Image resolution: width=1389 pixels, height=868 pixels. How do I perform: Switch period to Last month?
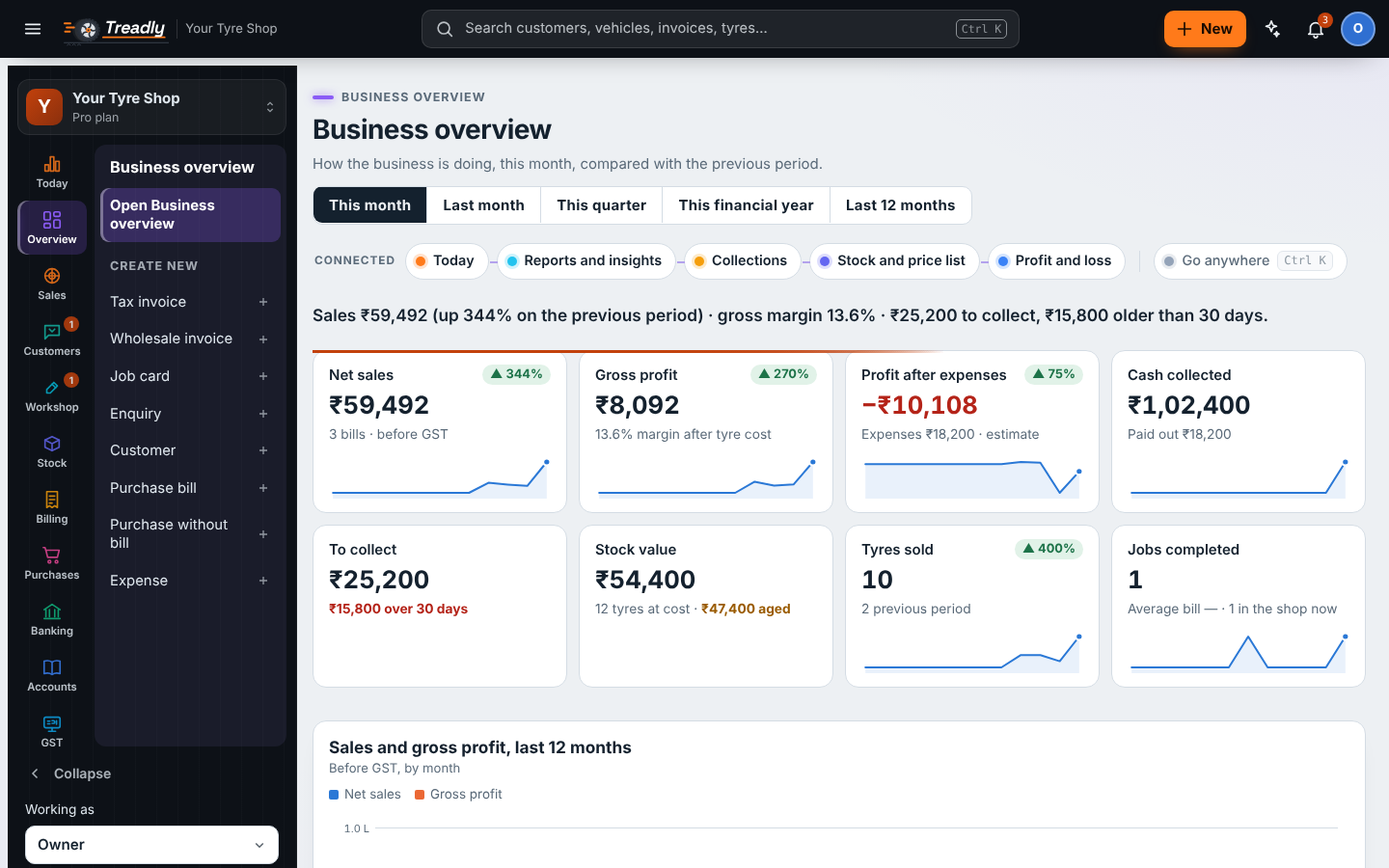pos(483,205)
